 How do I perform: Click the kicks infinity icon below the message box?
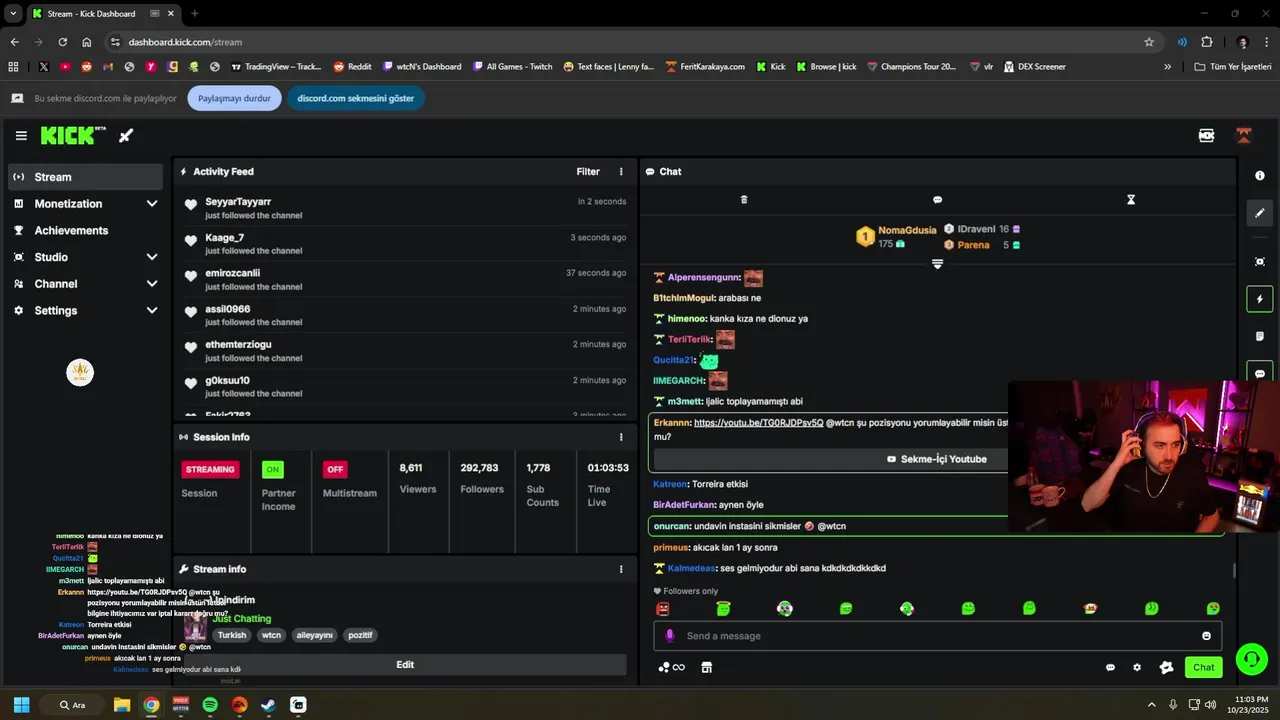point(672,668)
